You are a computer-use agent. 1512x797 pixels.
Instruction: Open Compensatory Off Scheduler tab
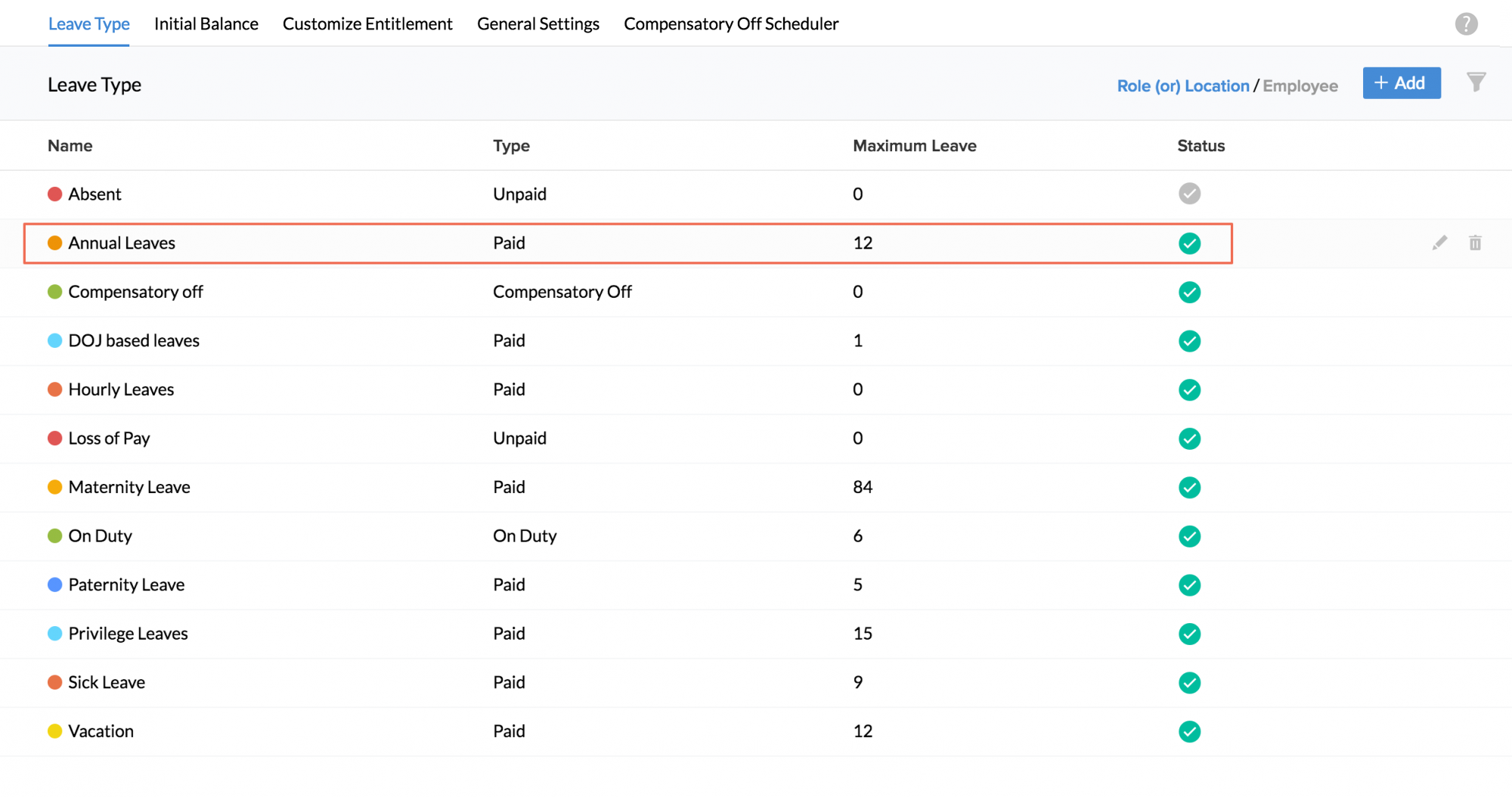pos(730,24)
